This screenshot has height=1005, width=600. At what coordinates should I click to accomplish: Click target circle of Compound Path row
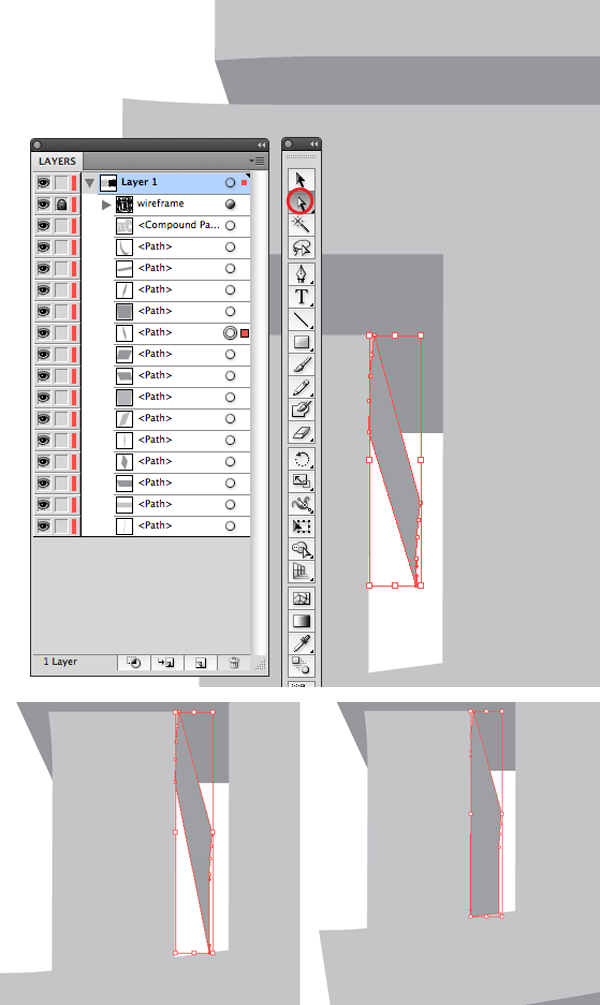click(230, 226)
